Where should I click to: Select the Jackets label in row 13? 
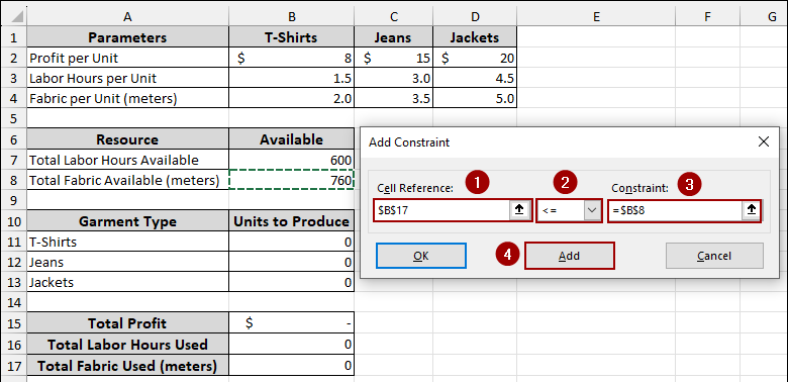tap(128, 282)
